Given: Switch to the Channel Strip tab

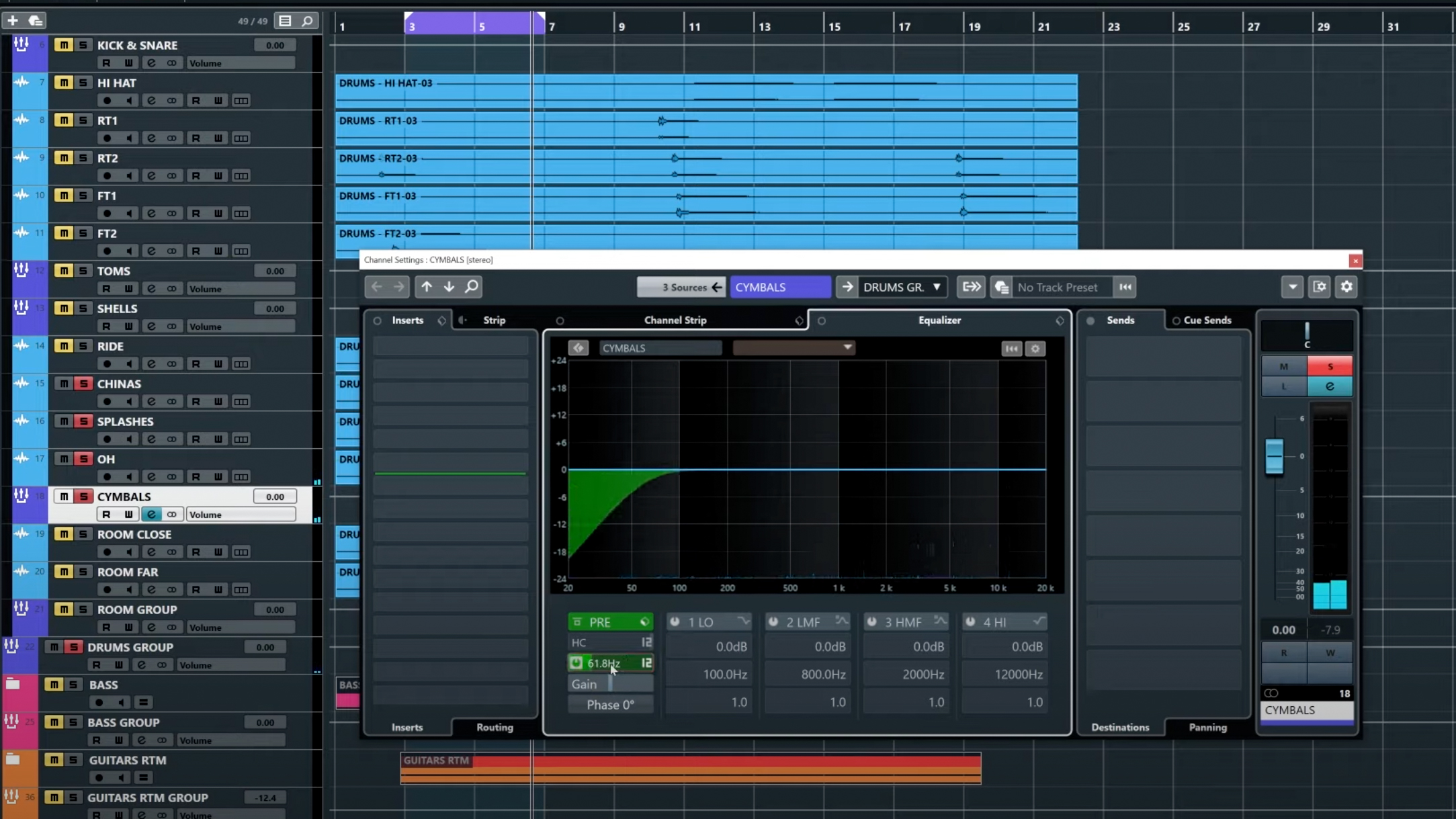Looking at the screenshot, I should tap(675, 320).
